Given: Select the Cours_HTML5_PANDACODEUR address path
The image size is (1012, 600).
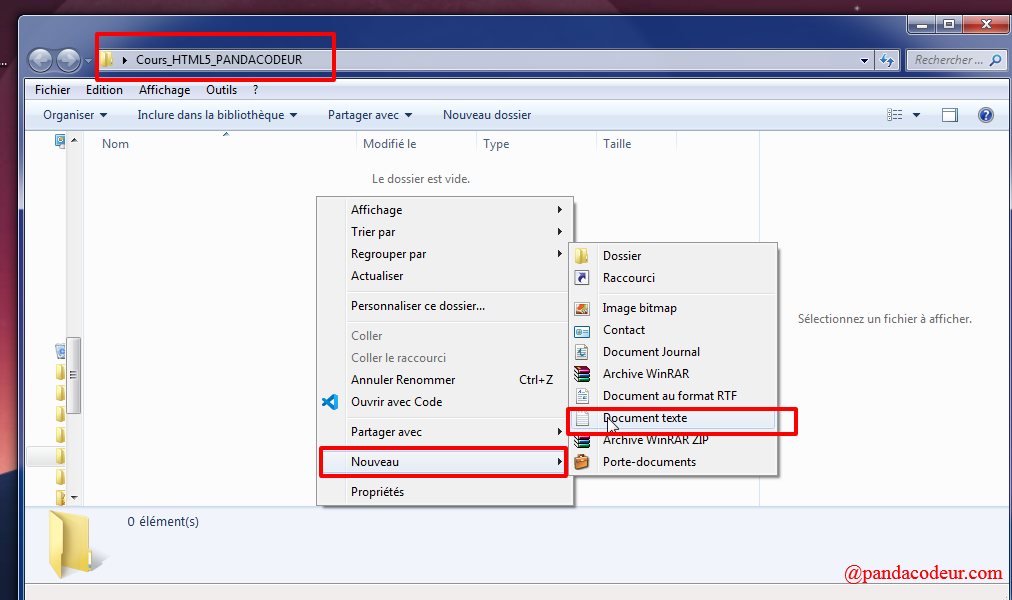Looking at the screenshot, I should click(x=219, y=59).
